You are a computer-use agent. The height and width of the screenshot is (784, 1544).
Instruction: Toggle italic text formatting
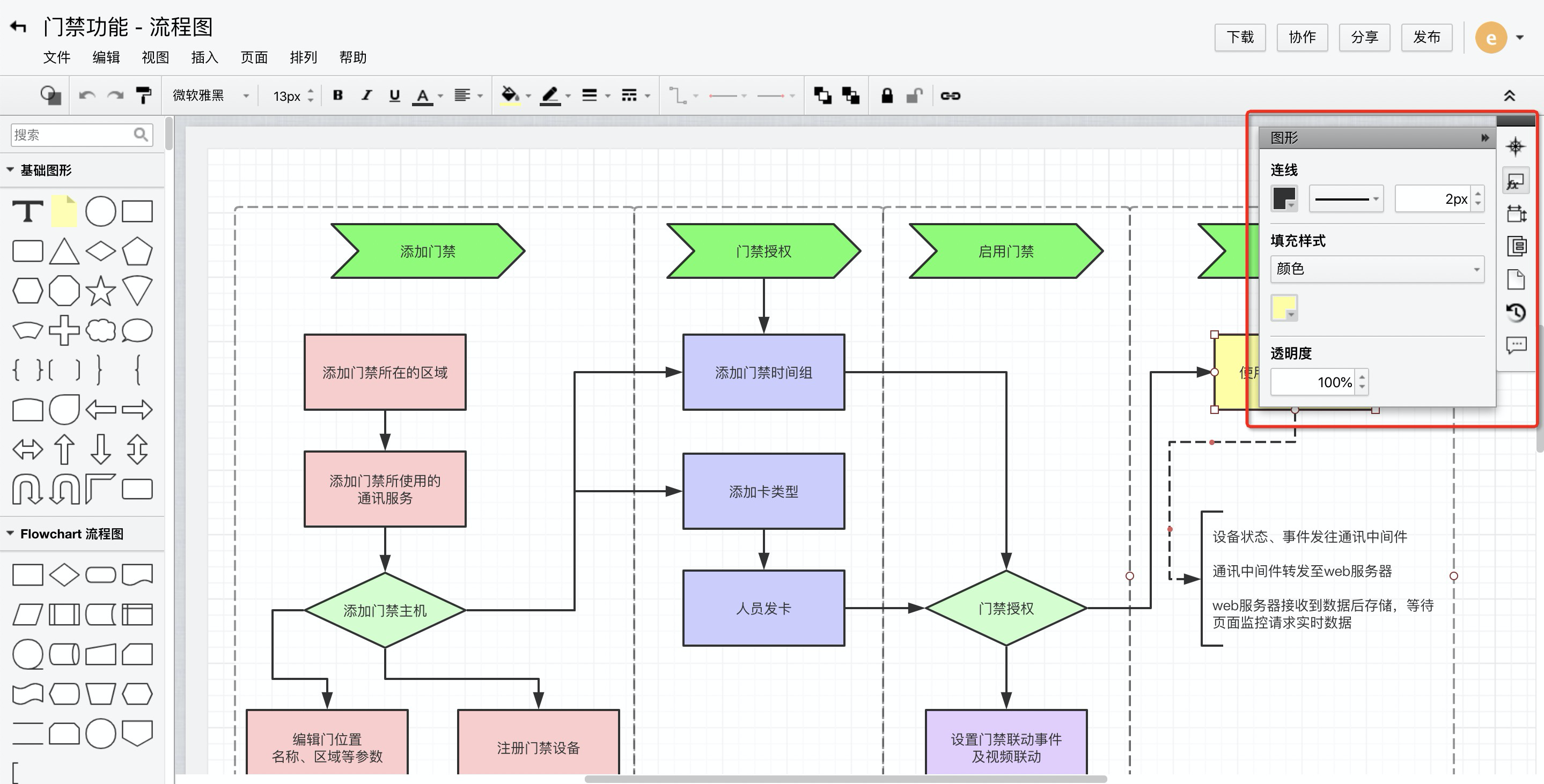click(x=366, y=95)
